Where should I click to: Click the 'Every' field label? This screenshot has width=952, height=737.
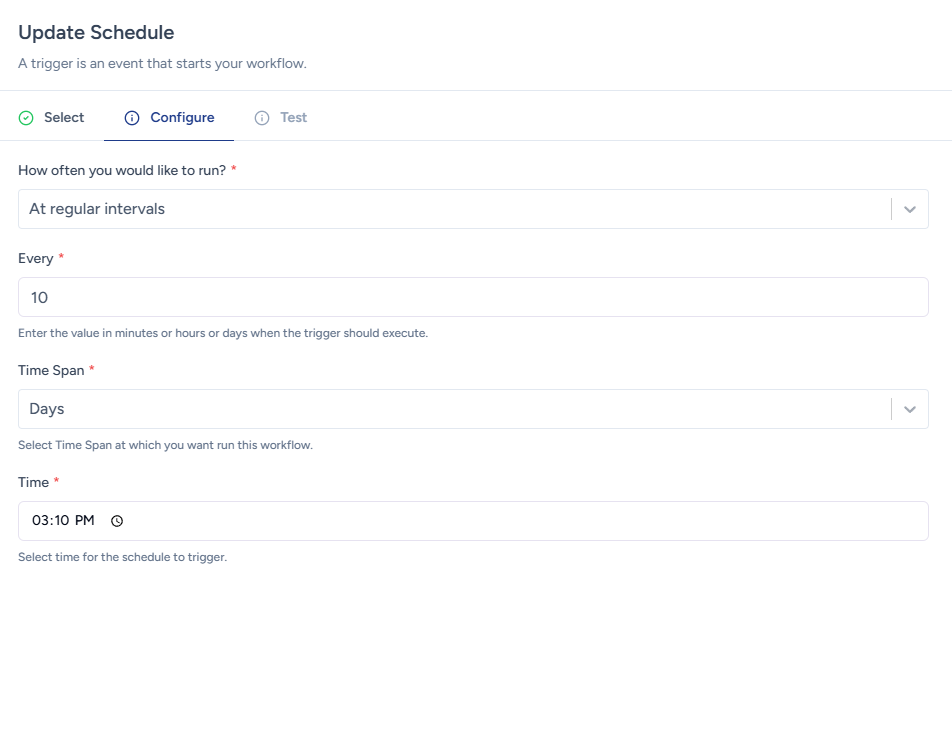coord(36,258)
